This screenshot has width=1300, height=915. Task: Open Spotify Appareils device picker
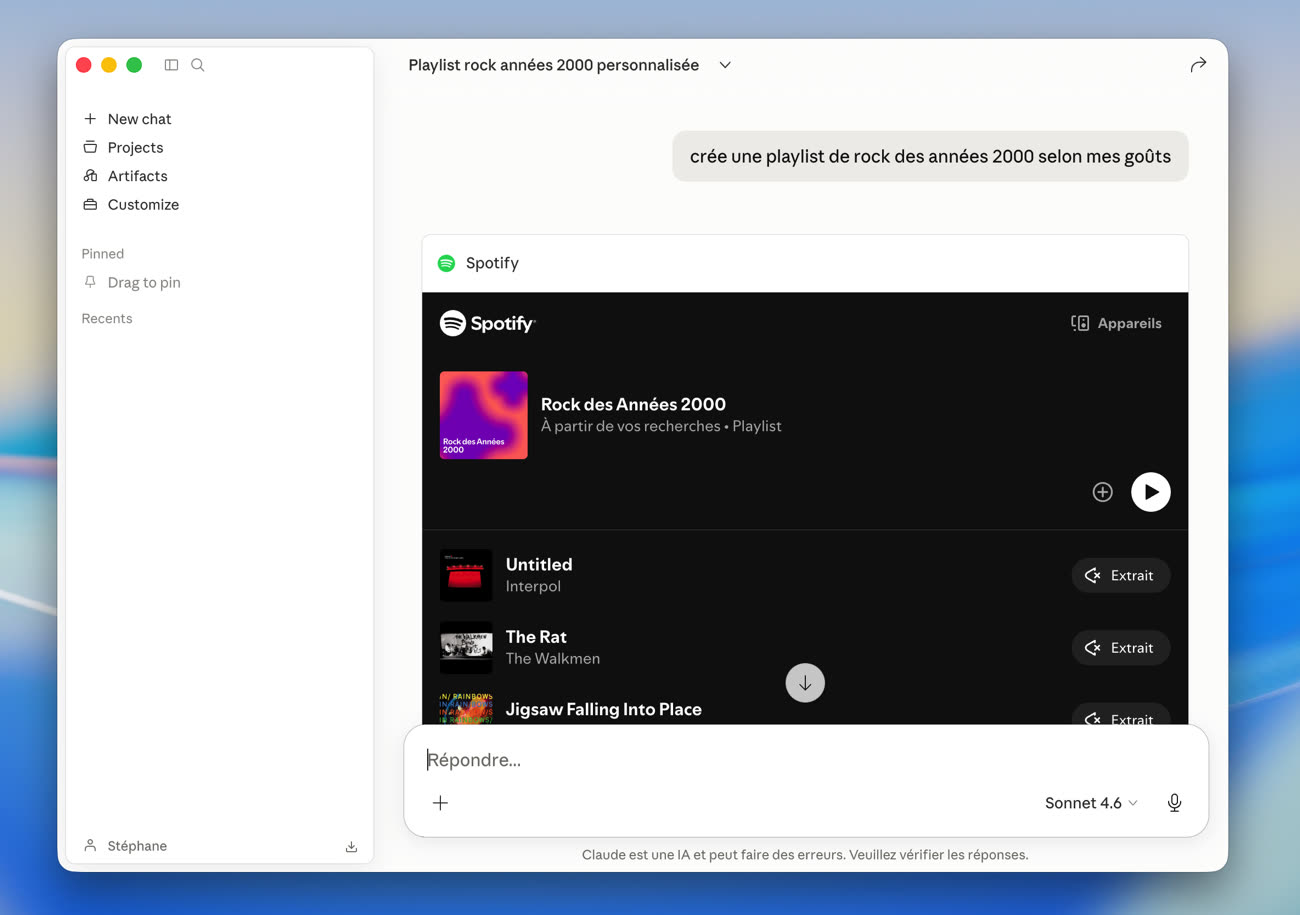click(x=1116, y=323)
